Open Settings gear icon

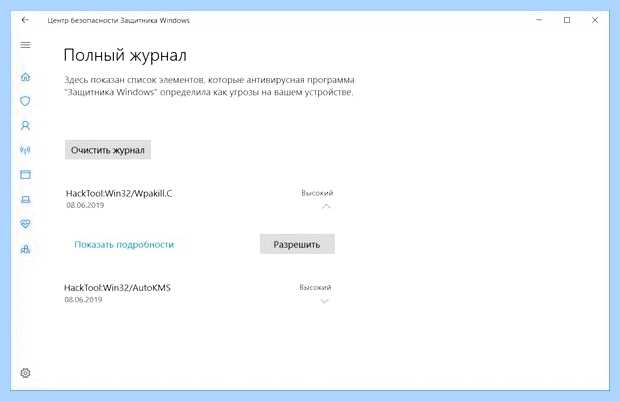coord(25,373)
